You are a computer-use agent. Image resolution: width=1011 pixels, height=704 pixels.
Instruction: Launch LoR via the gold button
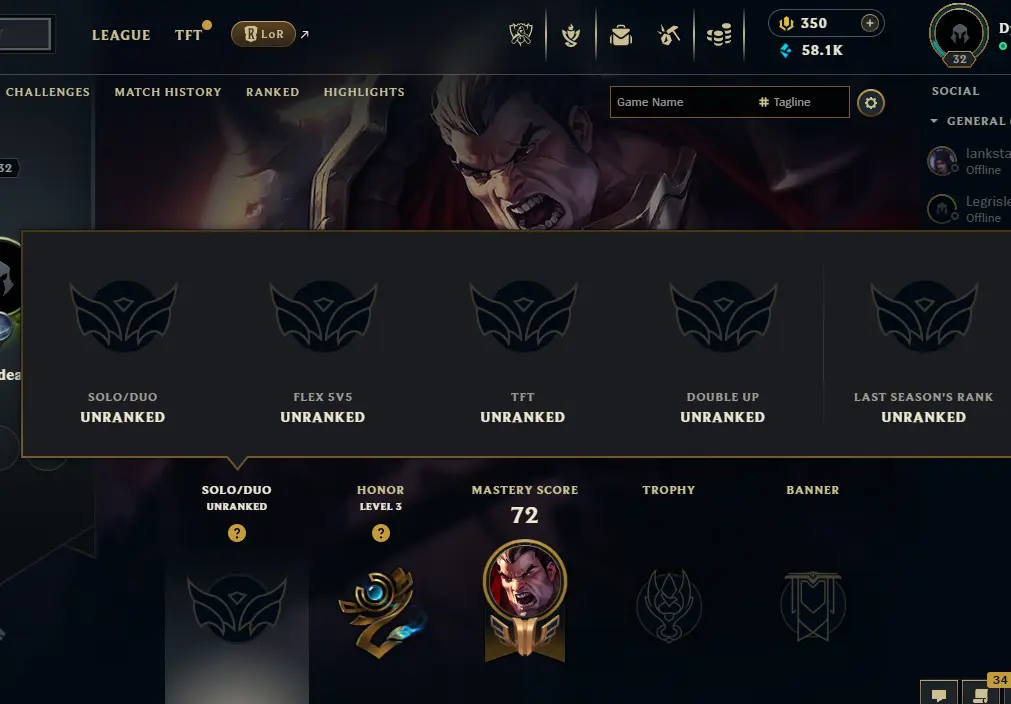pos(263,34)
